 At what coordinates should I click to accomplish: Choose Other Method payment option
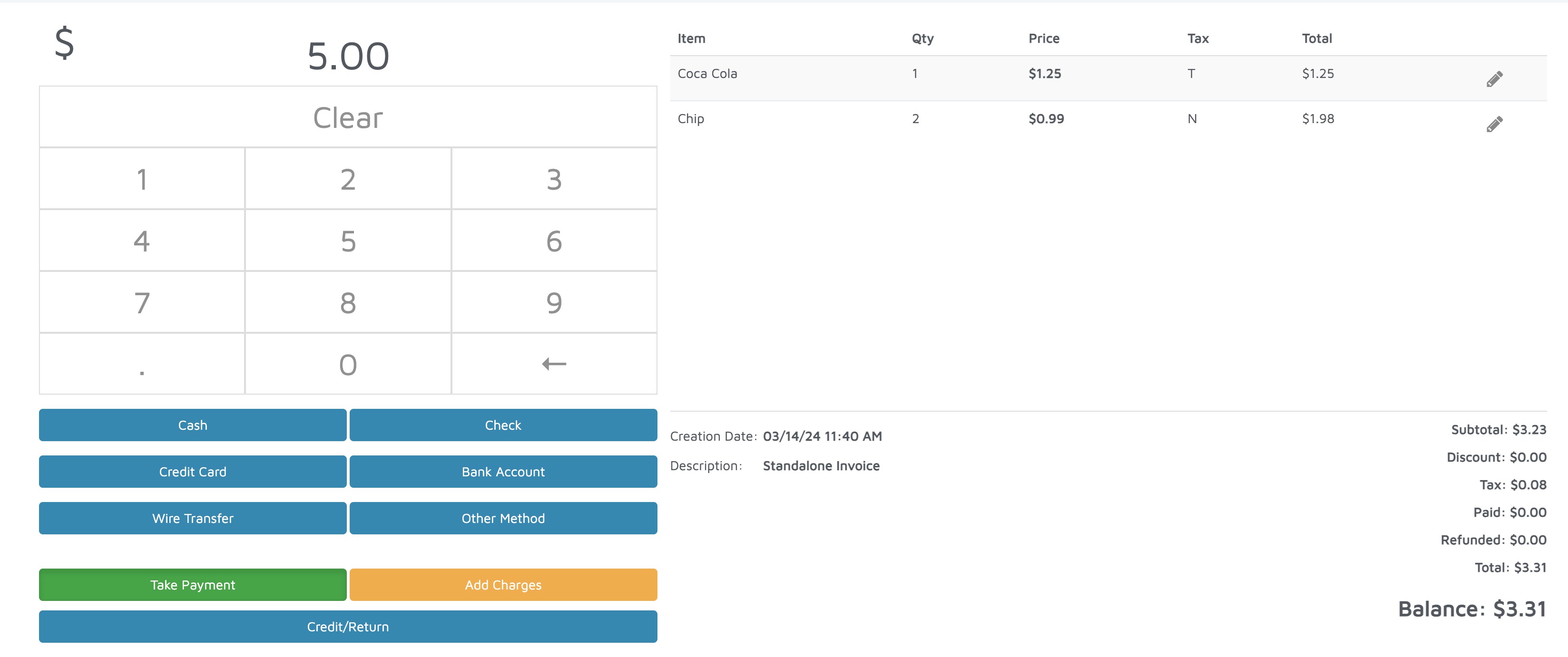[503, 518]
